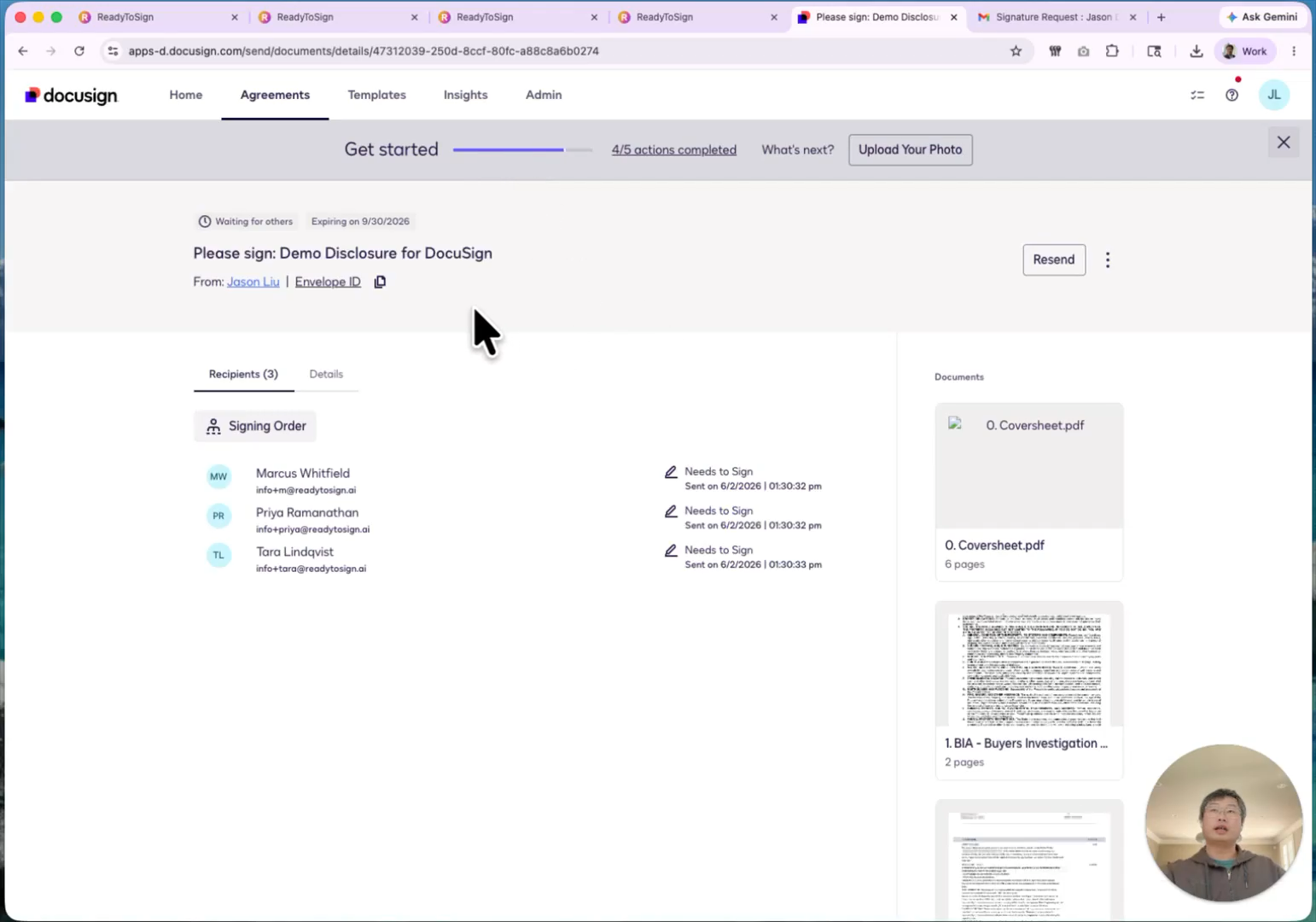Viewport: 1316px width, 922px height.
Task: Open the Admin menu item
Action: (544, 95)
